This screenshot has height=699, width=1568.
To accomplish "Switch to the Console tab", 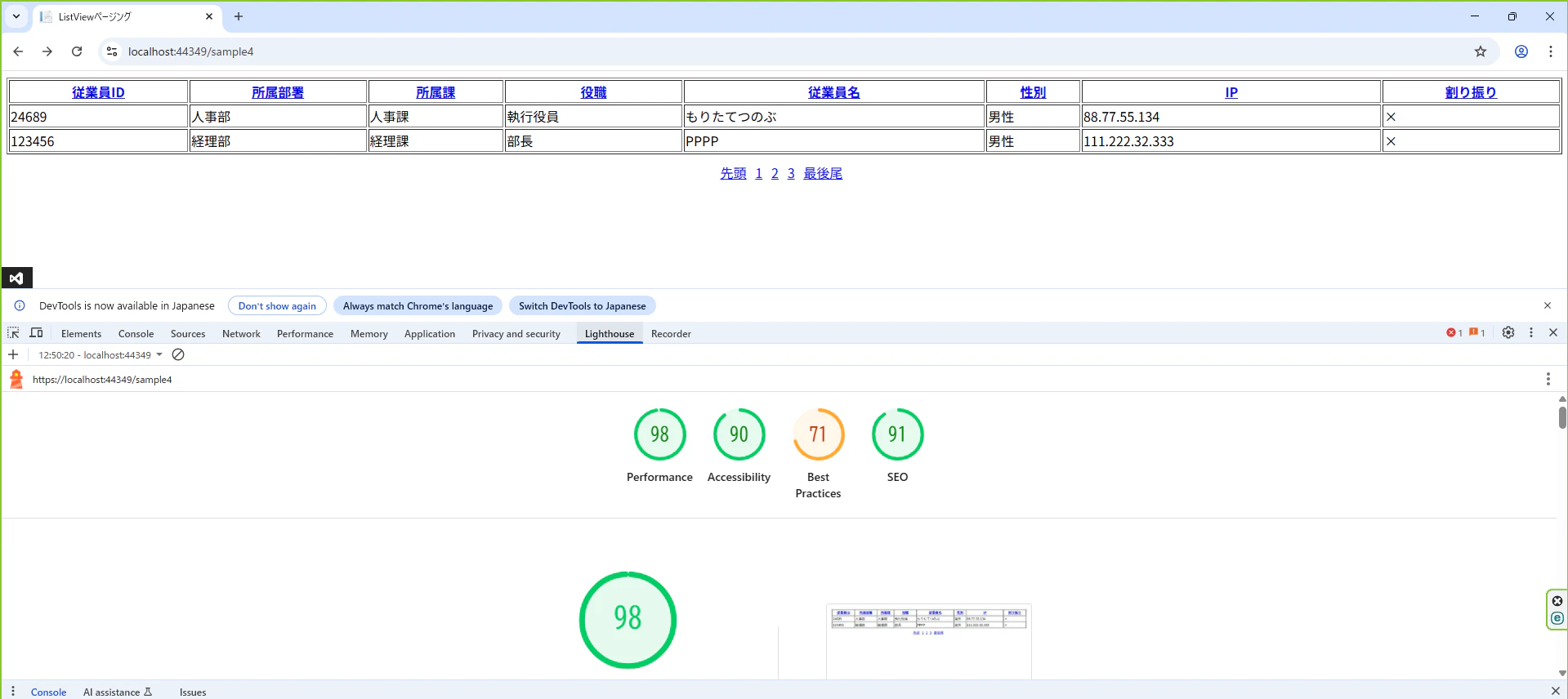I will click(x=136, y=333).
